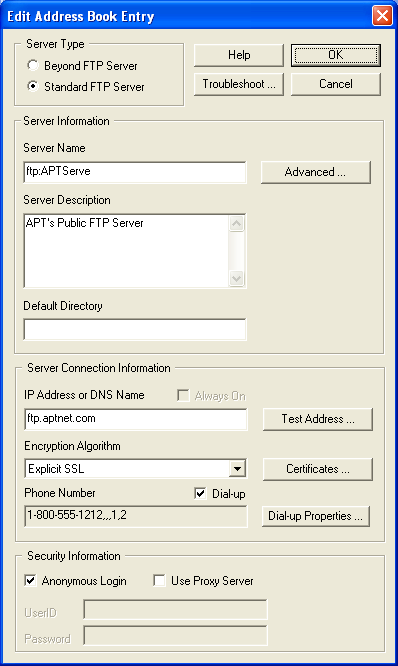Open the Certificates dialog
398x666 pixels.
coord(318,469)
